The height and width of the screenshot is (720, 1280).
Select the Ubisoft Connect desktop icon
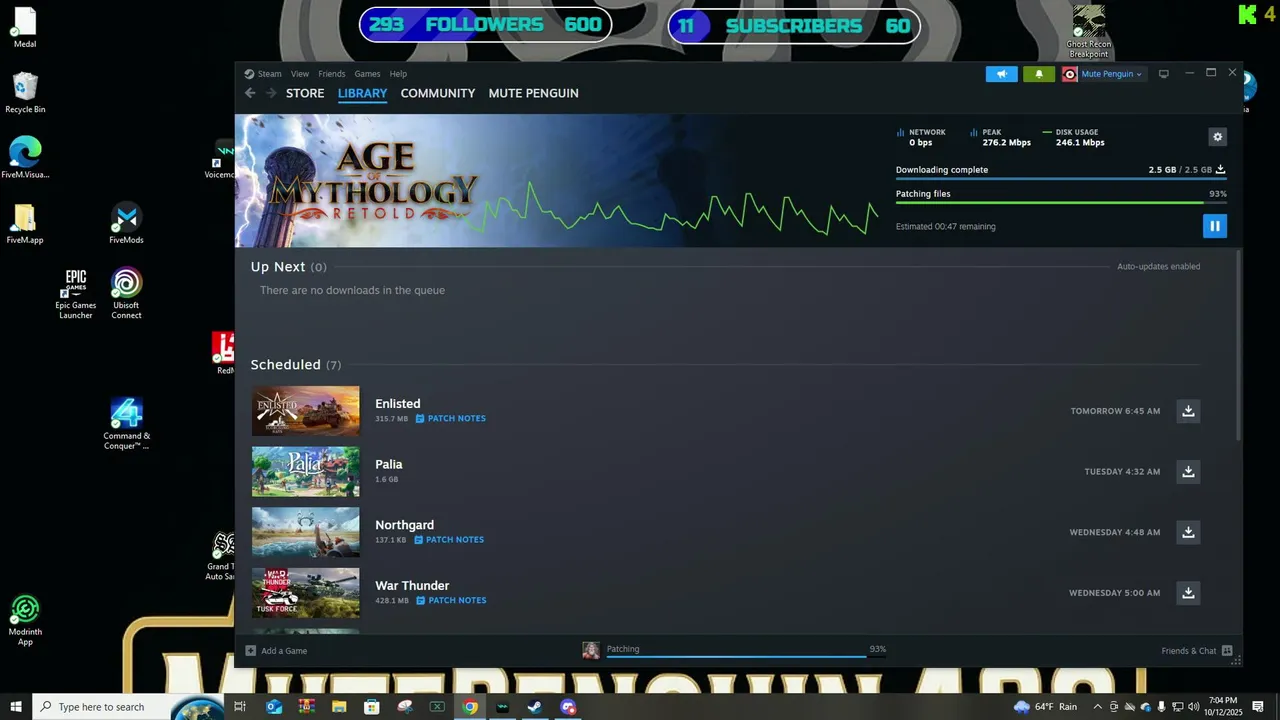[x=126, y=294]
